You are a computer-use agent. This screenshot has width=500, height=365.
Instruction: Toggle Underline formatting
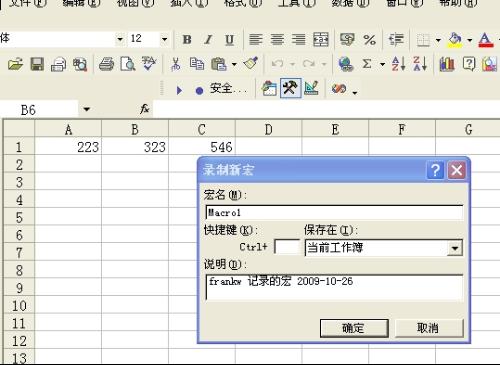click(x=229, y=40)
